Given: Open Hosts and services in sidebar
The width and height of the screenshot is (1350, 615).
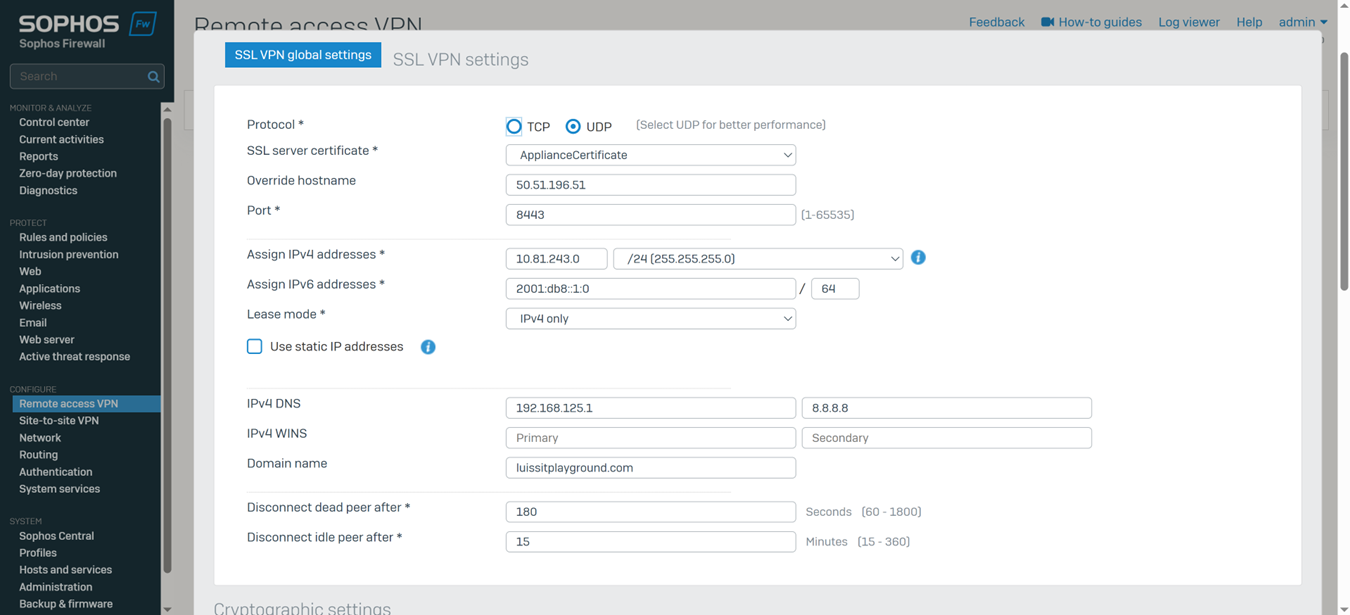Looking at the screenshot, I should (x=65, y=570).
